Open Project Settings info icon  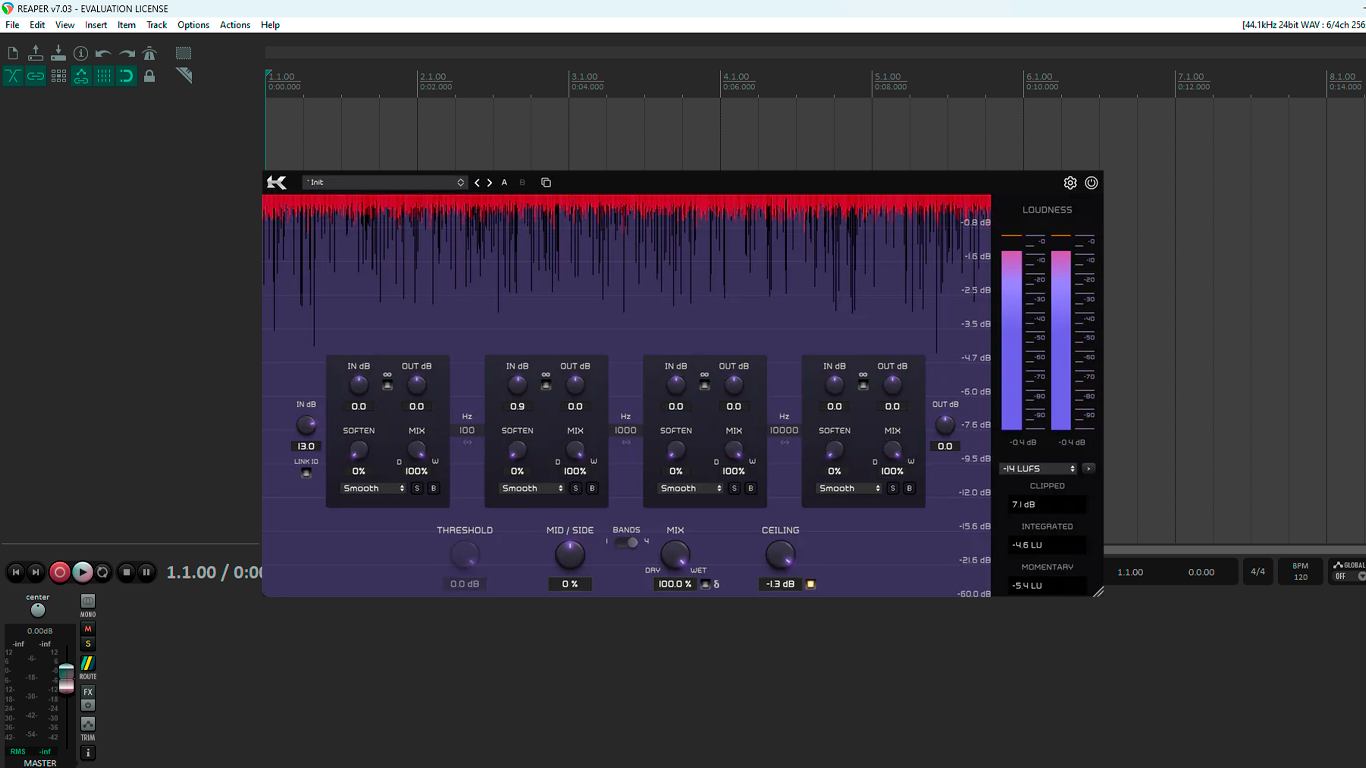(81, 53)
